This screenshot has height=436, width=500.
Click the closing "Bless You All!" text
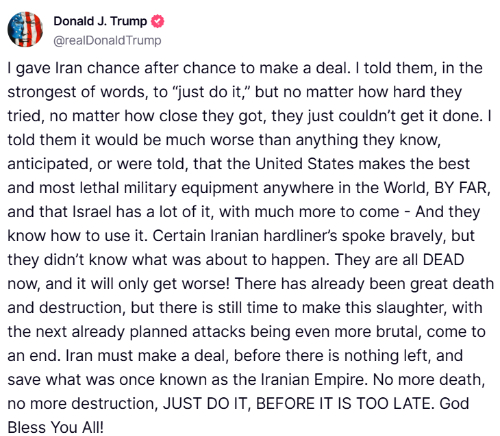(56, 428)
